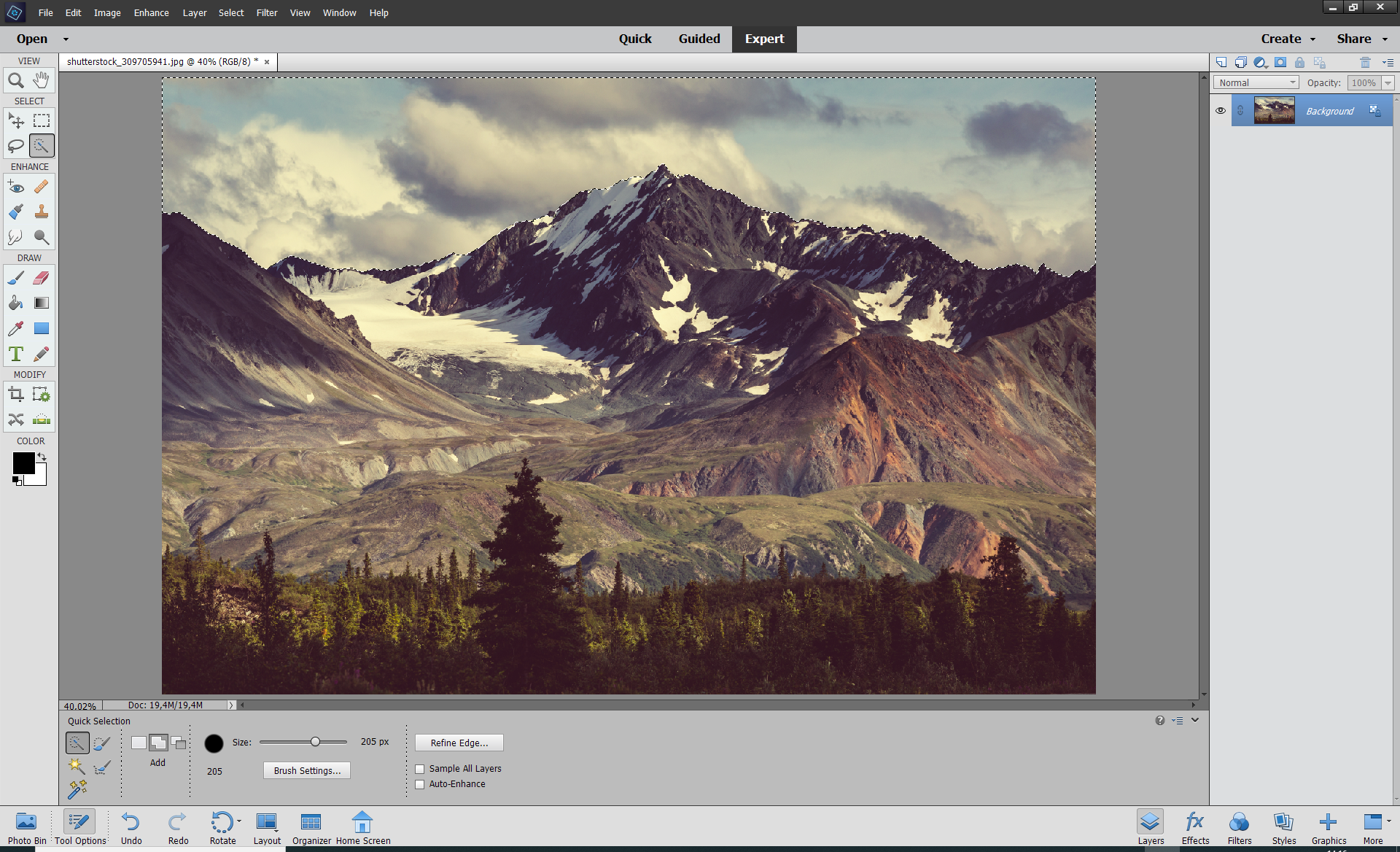Select the Clone Stamp tool
Viewport: 1400px width, 852px height.
coord(42,212)
